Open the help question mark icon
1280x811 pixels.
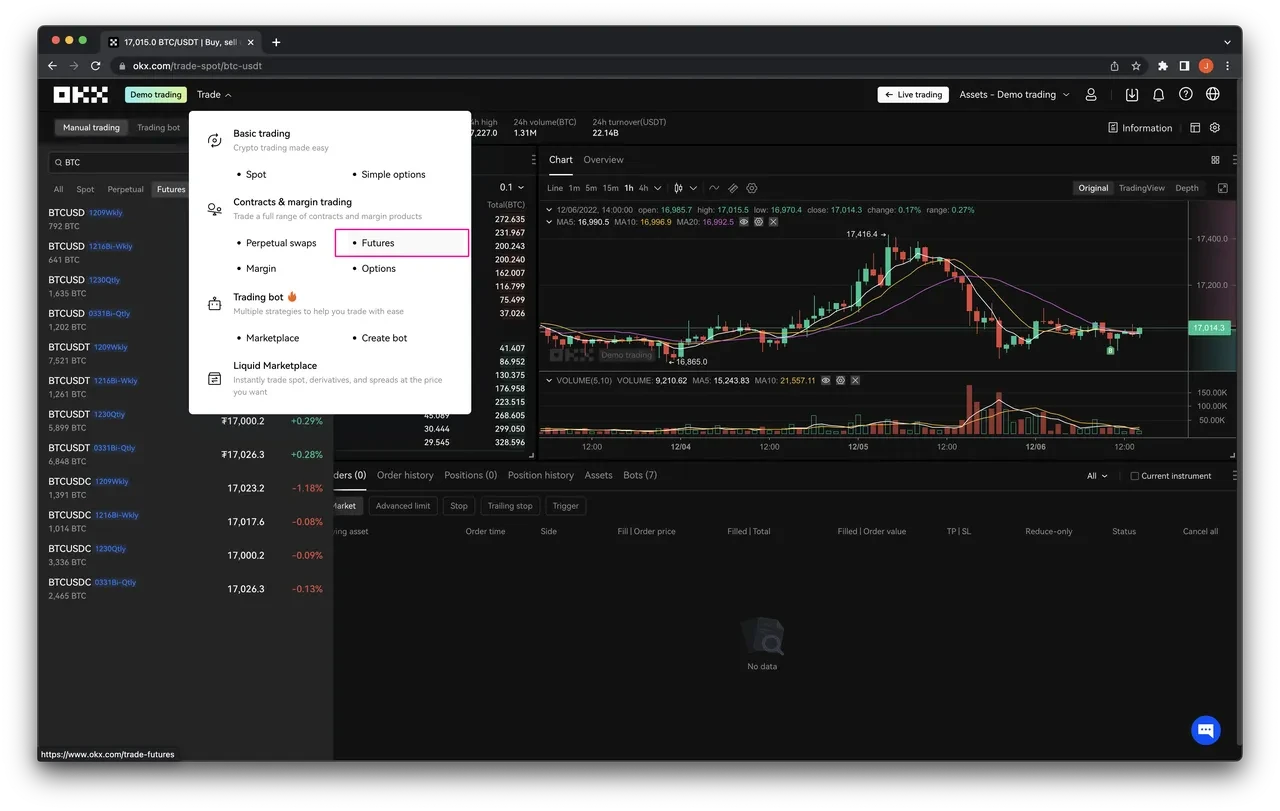coord(1186,95)
